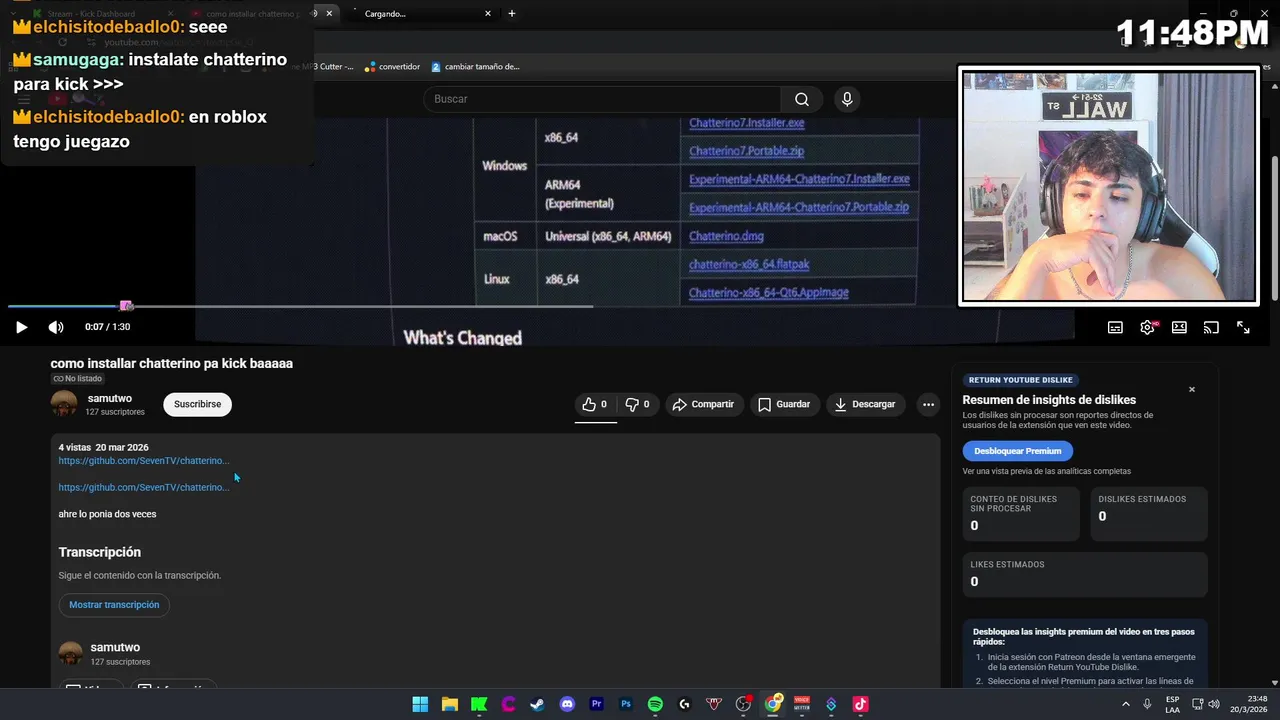1280x720 pixels.
Task: Click Chatterino7.Installer.exe link in video
Action: click(x=747, y=123)
